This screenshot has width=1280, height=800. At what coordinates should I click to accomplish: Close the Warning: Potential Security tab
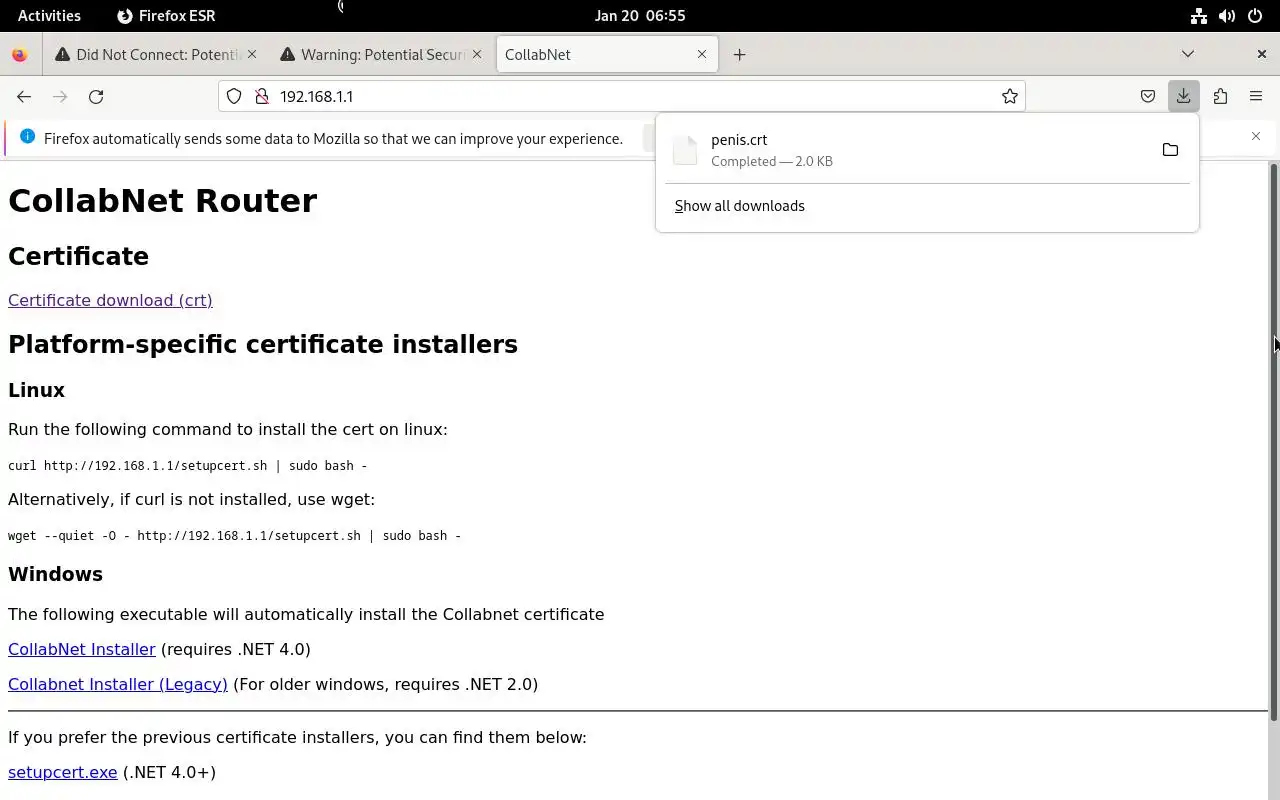click(x=477, y=54)
